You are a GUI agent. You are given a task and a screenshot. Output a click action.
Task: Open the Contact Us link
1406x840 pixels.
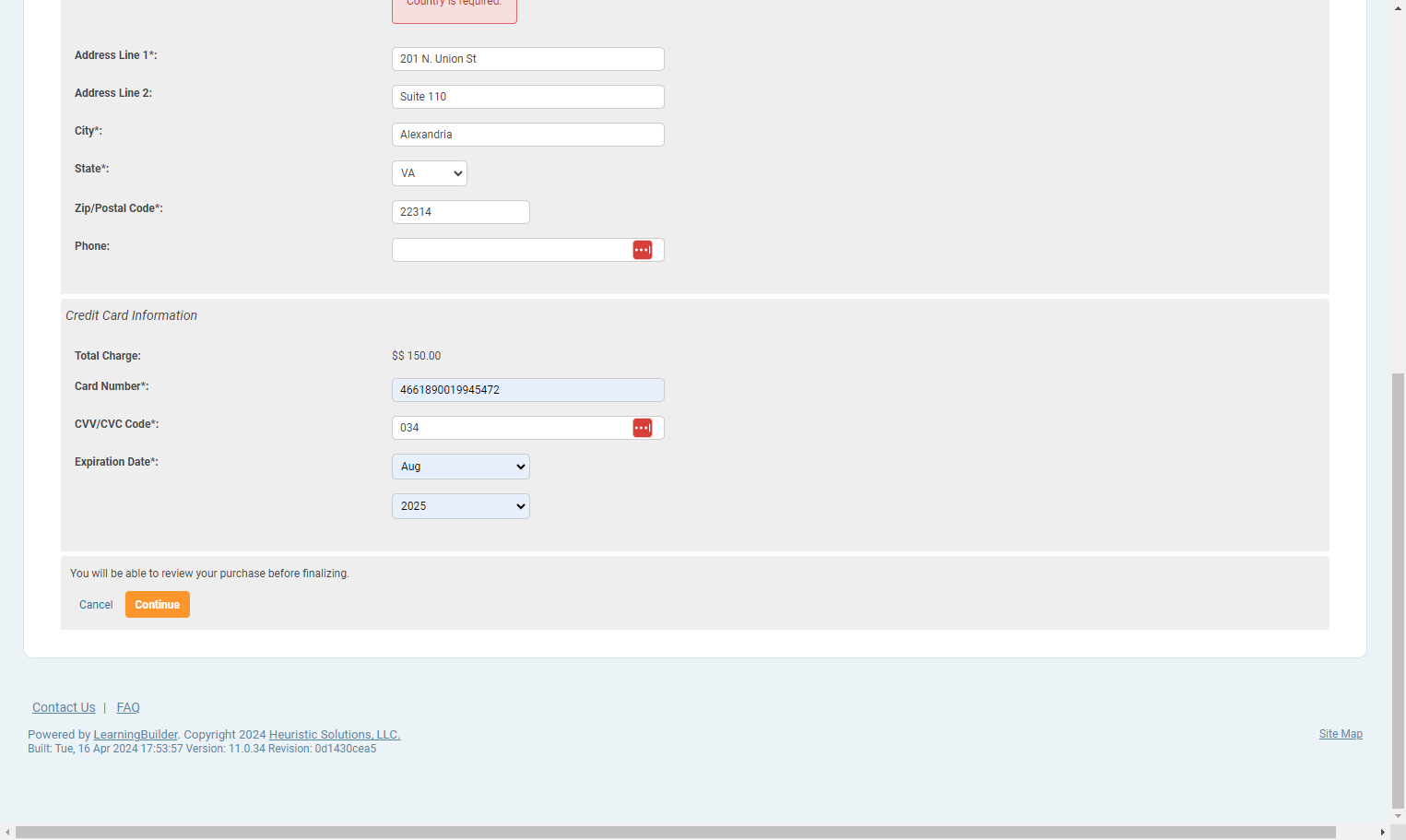coord(64,707)
